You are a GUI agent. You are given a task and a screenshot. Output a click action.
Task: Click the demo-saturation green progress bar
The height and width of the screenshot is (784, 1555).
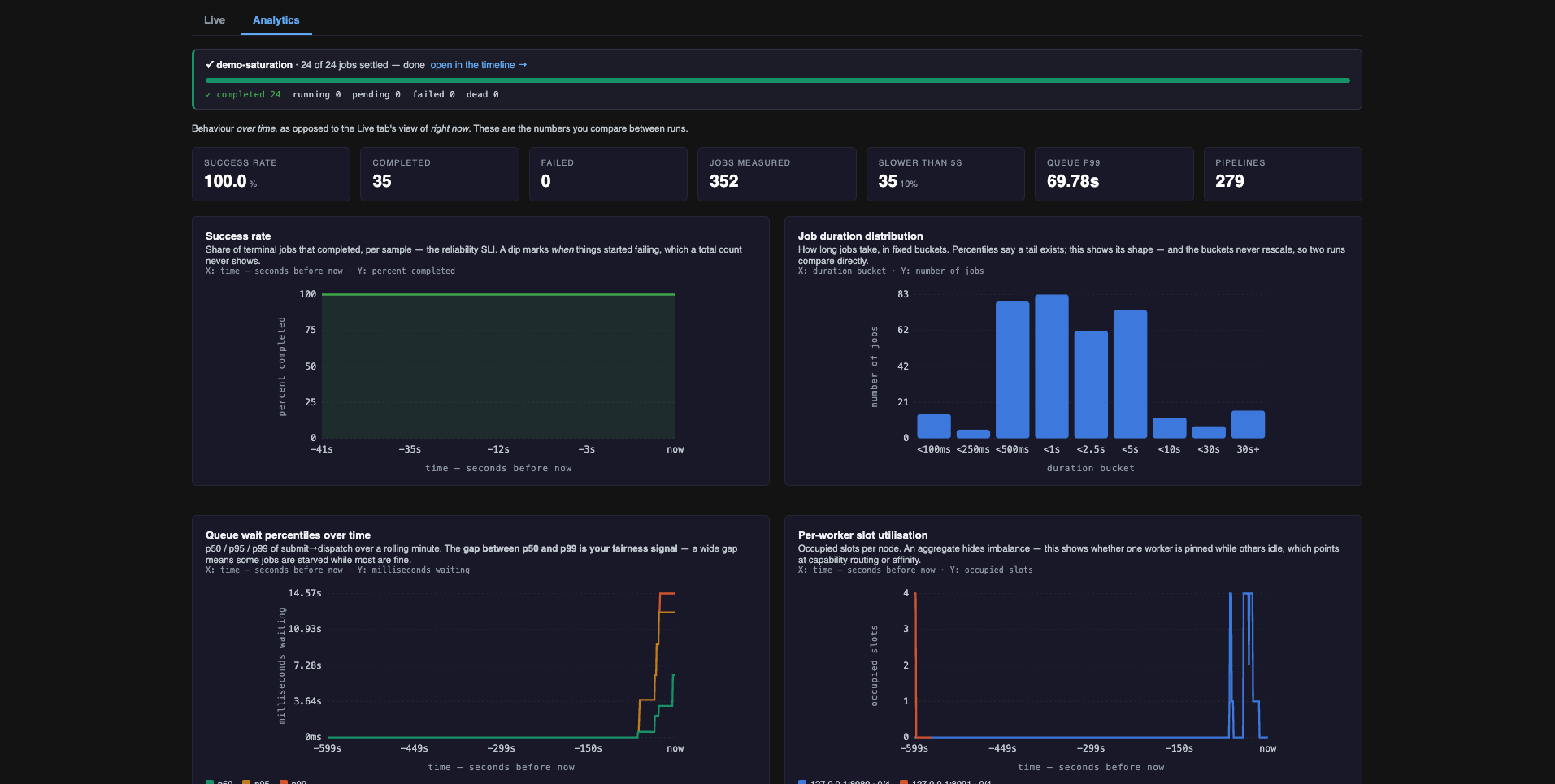[778, 80]
